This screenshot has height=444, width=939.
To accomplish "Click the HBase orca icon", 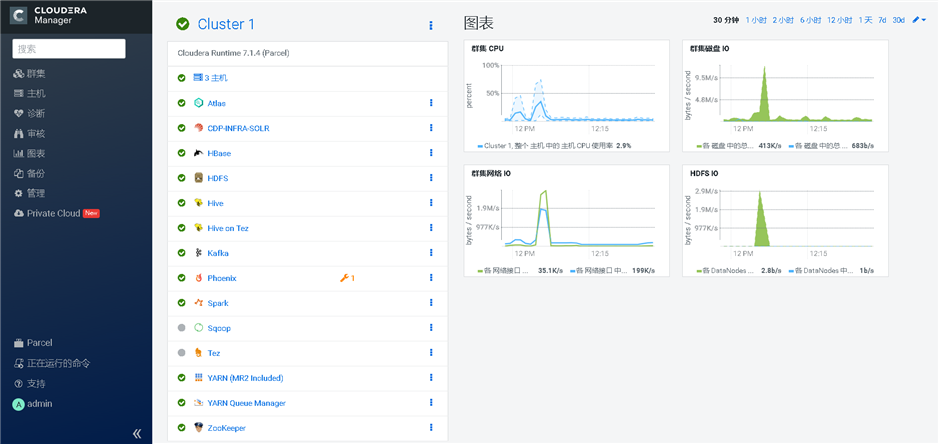I will point(199,153).
